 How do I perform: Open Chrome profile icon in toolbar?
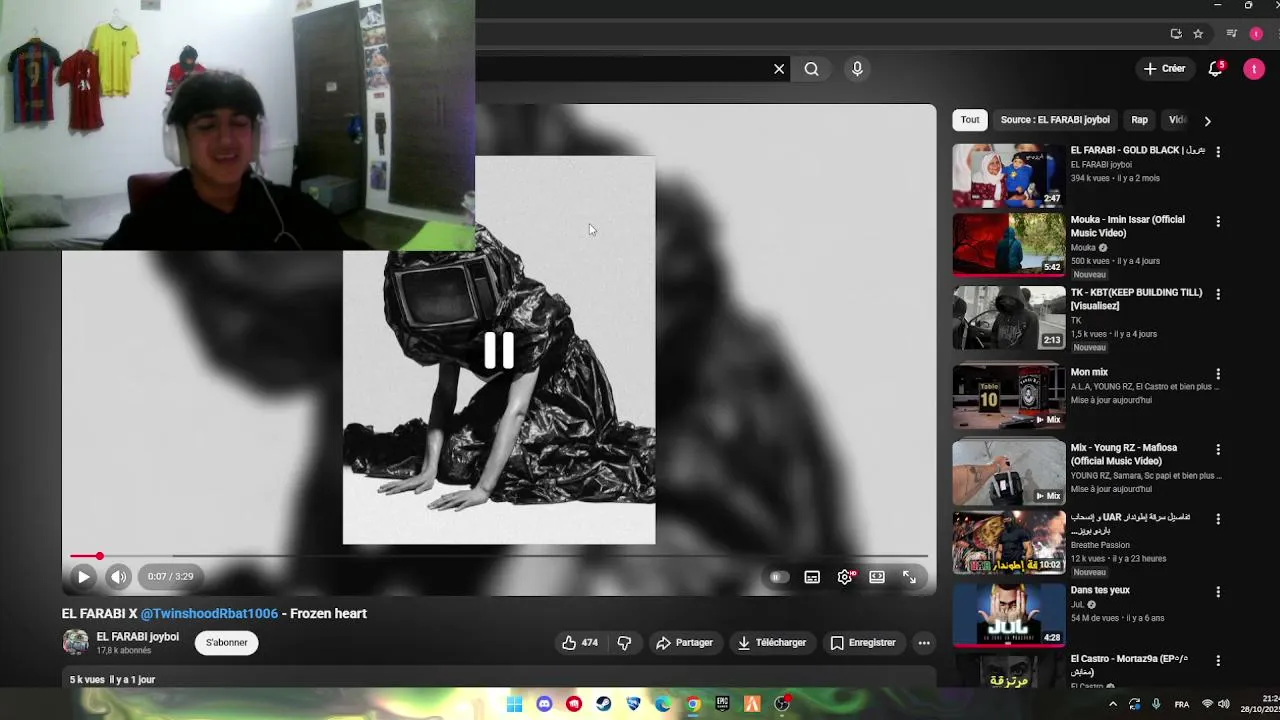coord(1256,34)
